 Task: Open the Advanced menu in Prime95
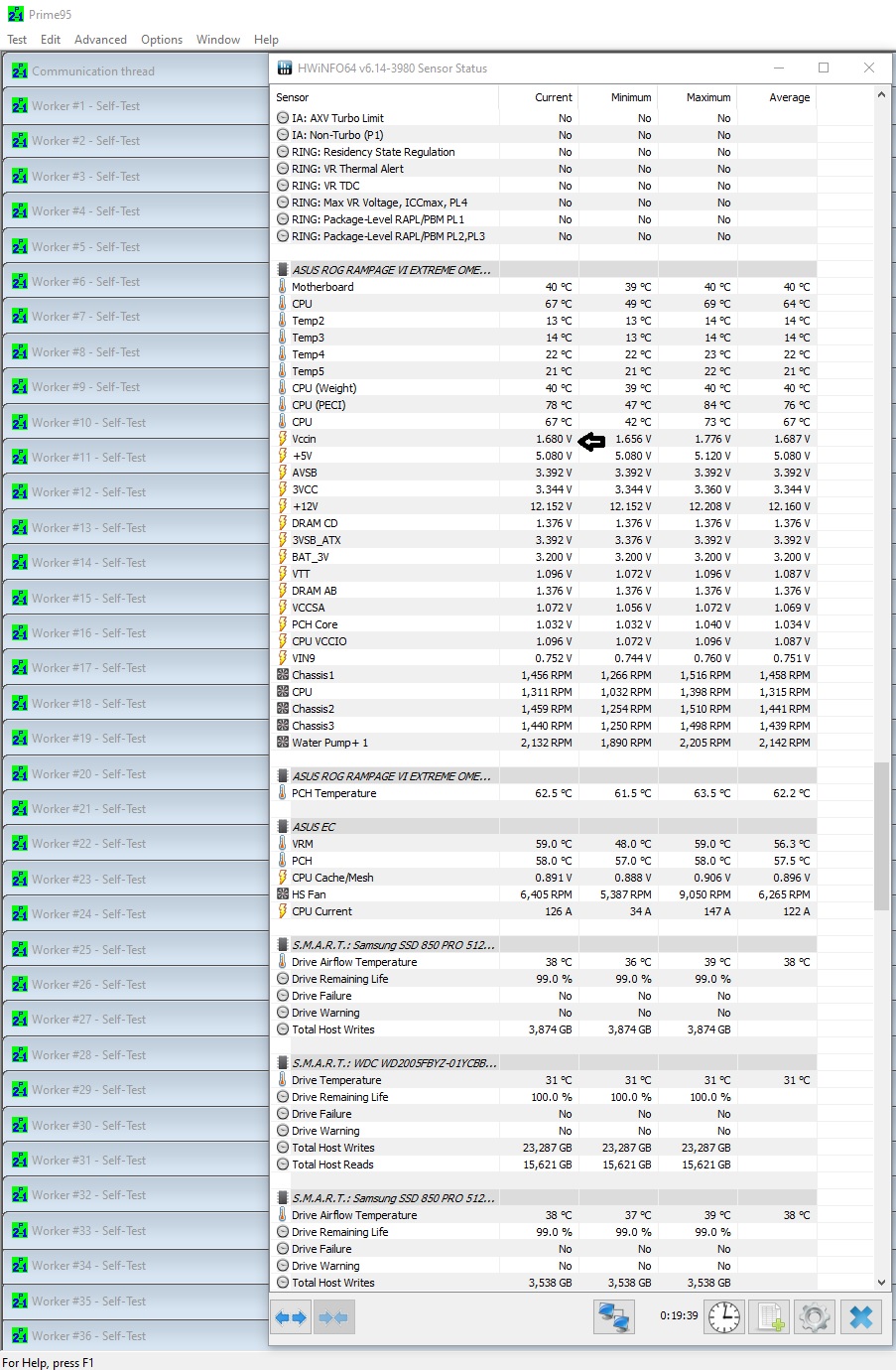pyautogui.click(x=100, y=40)
